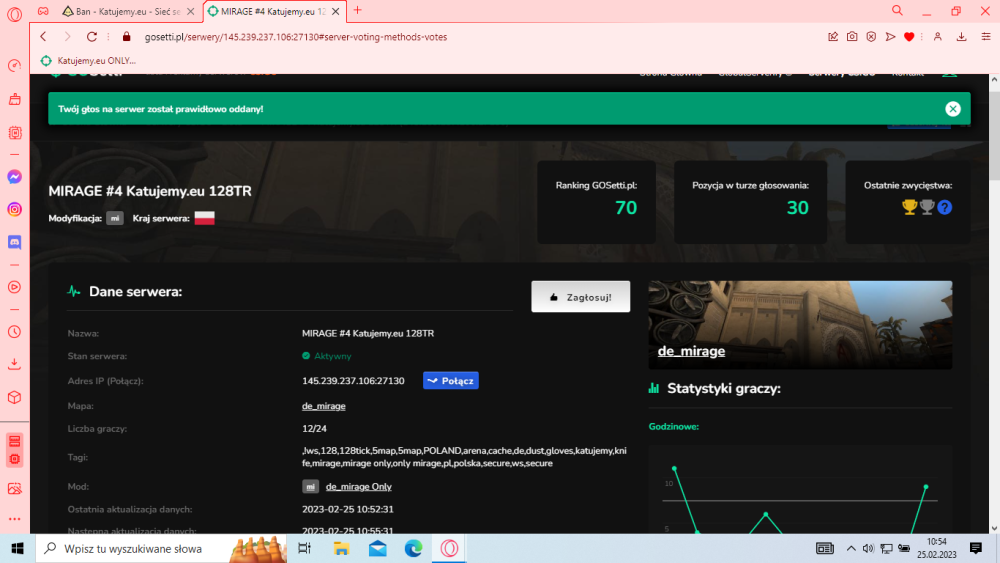Click the Poland flag next to Kraj serwera
The height and width of the screenshot is (563, 1000).
click(x=205, y=218)
